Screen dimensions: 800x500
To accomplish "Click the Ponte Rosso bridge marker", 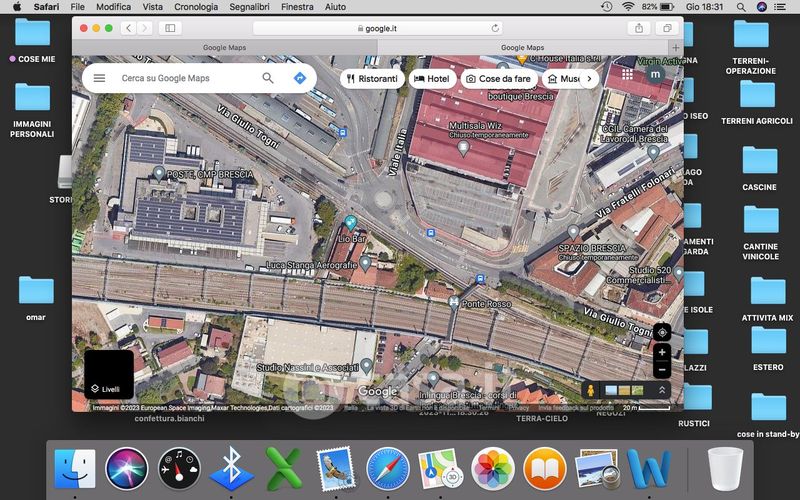I will click(x=454, y=303).
